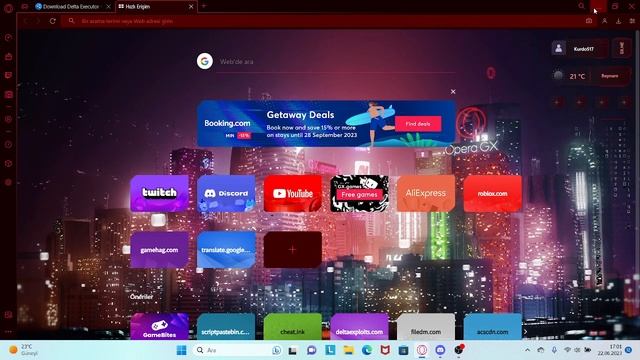This screenshot has width=640, height=360.
Task: Open the Windows Start menu
Action: coord(182,350)
